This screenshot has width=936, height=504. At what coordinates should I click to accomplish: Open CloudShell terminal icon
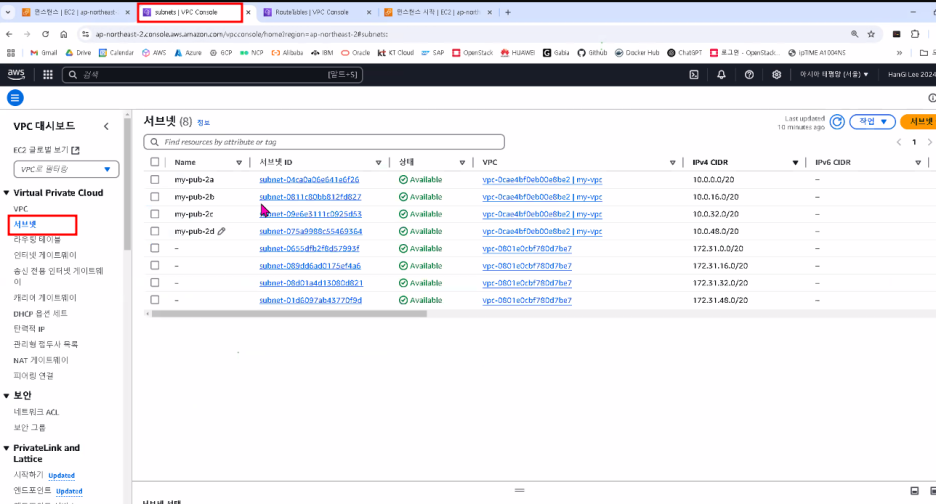click(x=694, y=75)
